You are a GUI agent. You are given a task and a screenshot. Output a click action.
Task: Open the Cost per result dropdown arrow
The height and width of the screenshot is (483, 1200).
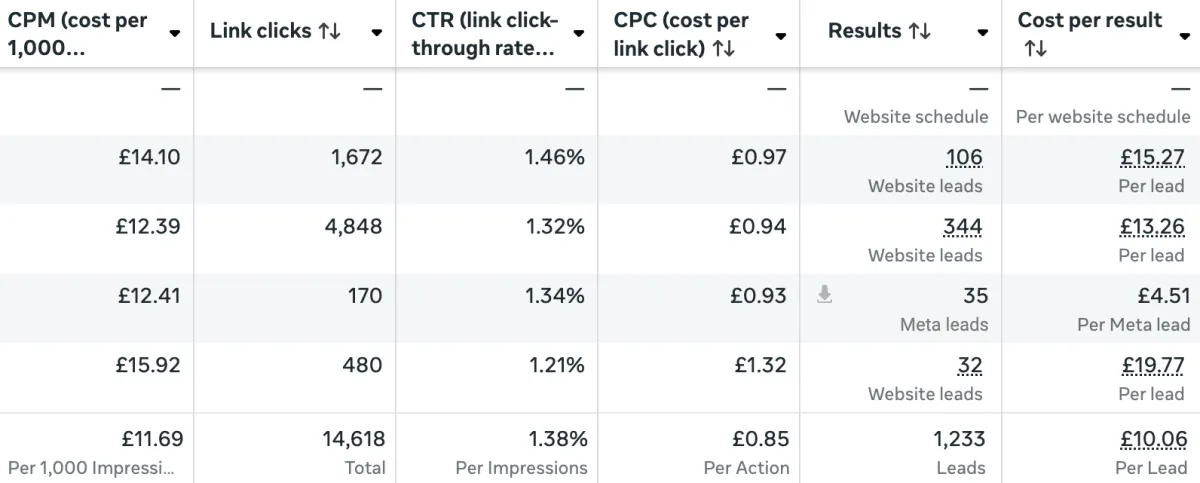tap(1185, 34)
